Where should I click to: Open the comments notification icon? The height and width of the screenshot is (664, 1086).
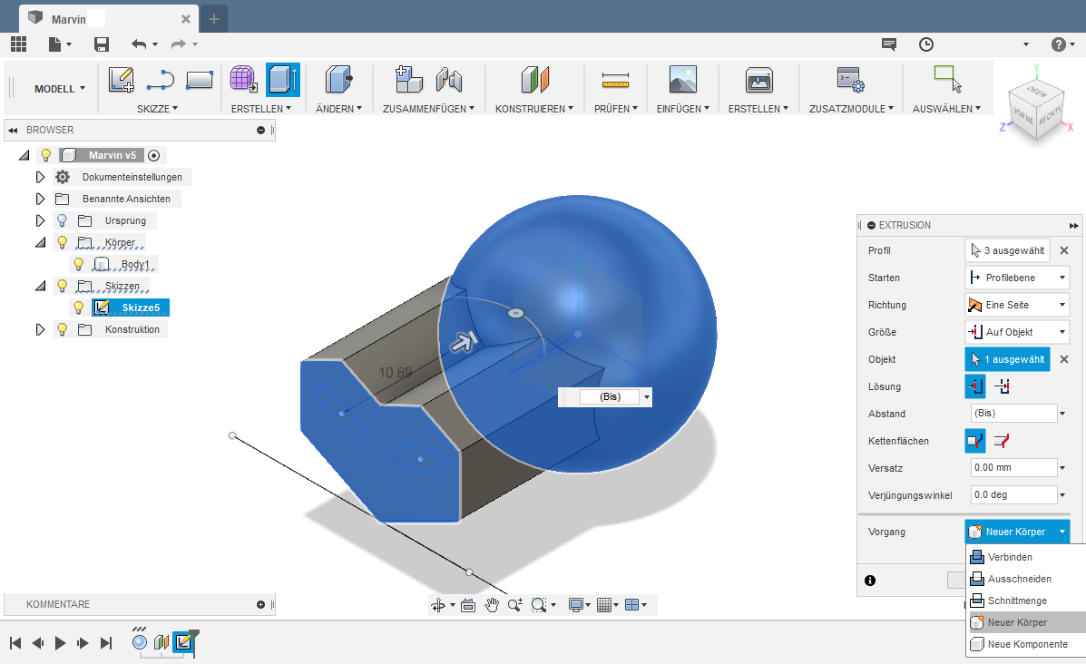pyautogui.click(x=889, y=44)
